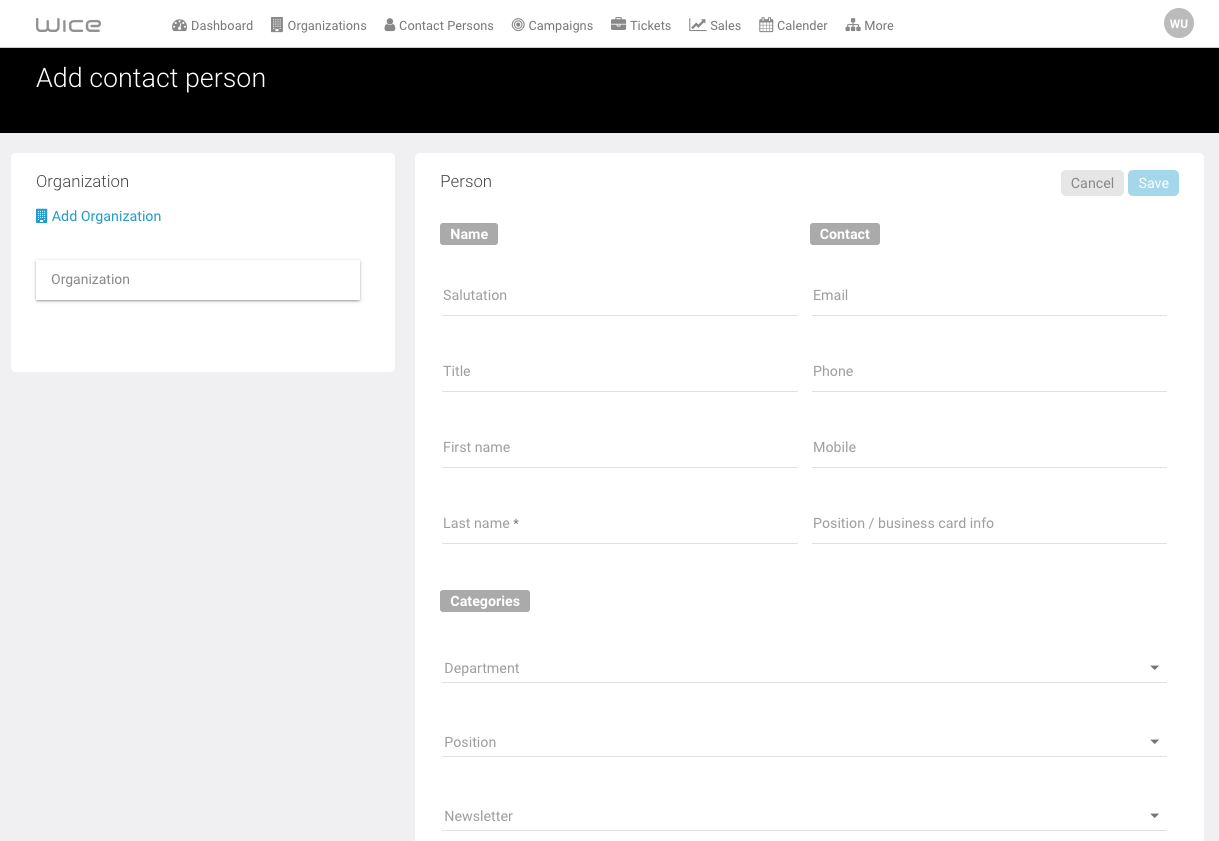Click the Wice logo

pyautogui.click(x=68, y=25)
